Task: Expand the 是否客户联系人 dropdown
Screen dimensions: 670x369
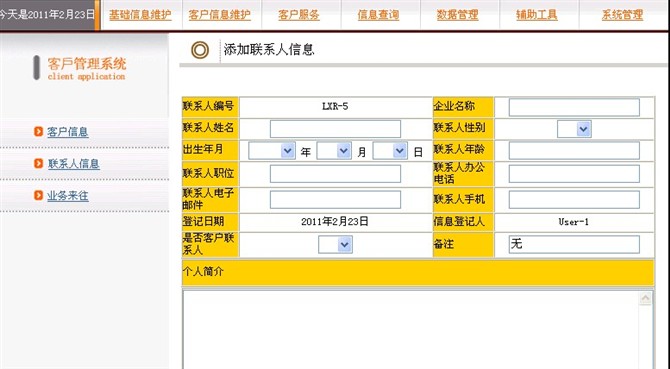Action: (335, 245)
